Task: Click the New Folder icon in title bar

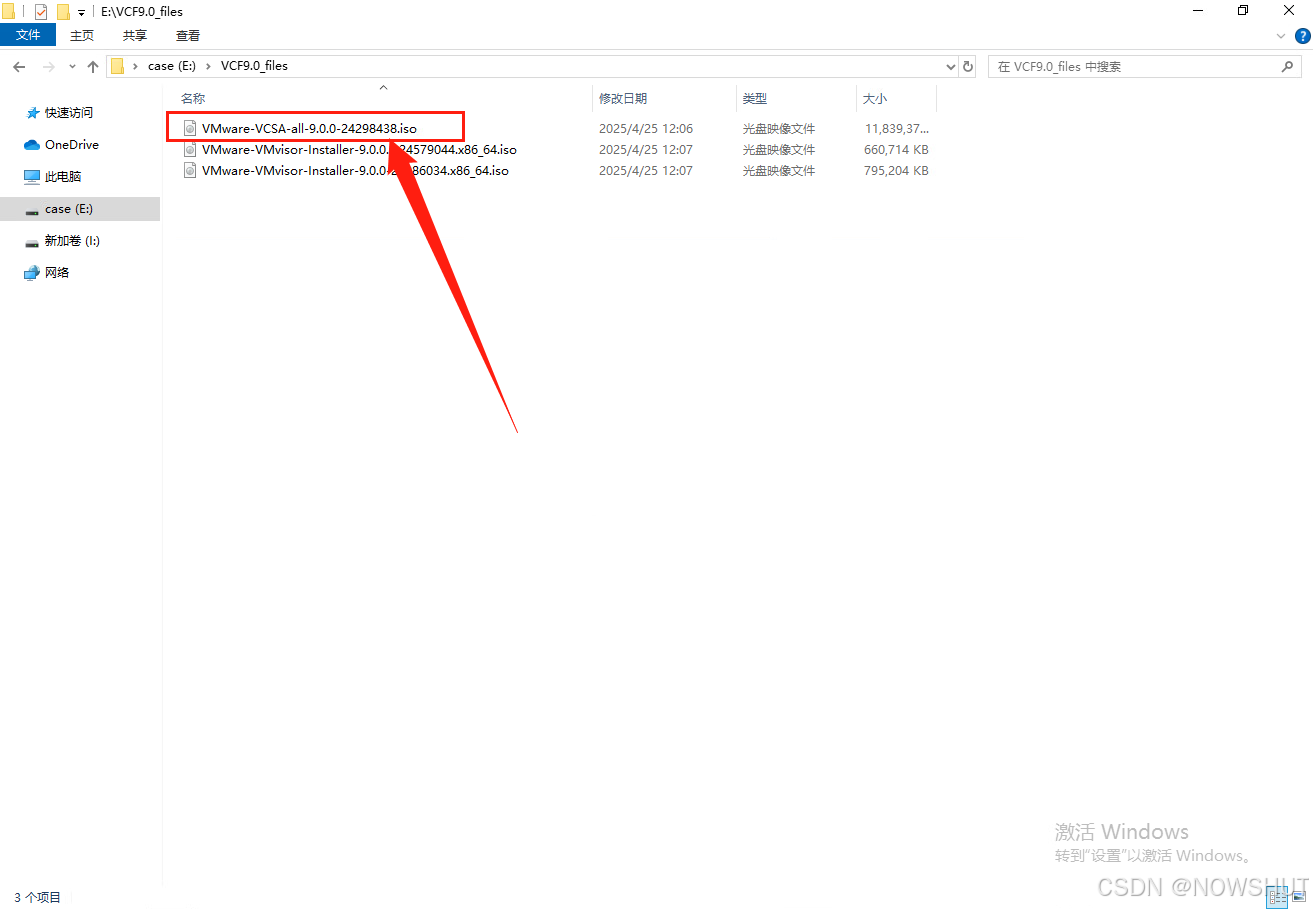Action: pos(63,12)
